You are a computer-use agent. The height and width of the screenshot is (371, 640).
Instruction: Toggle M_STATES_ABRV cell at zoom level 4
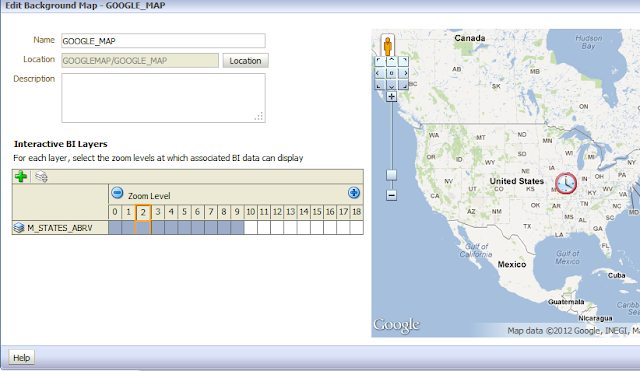tap(171, 227)
